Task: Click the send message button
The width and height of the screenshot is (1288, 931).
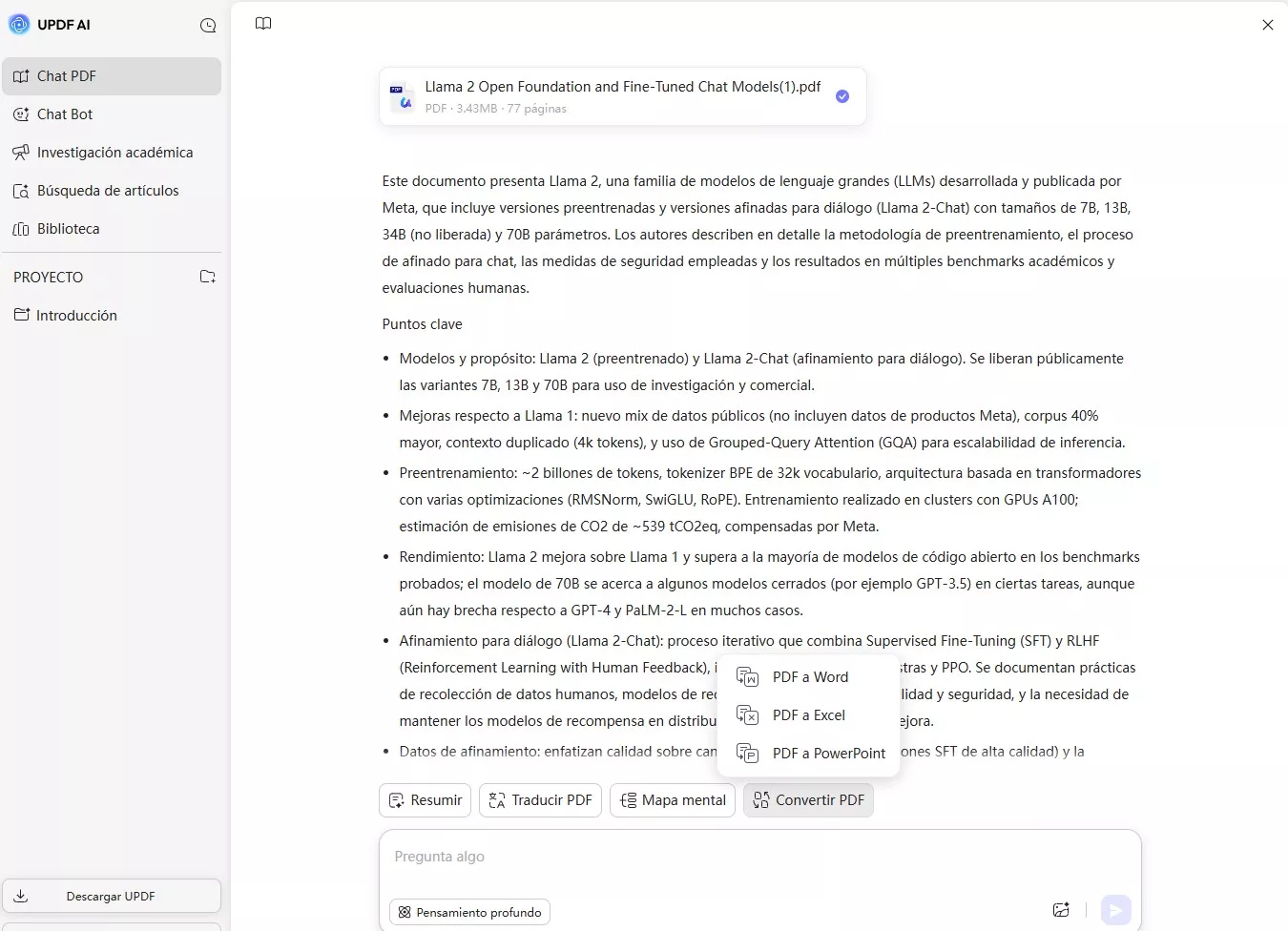Action: pyautogui.click(x=1115, y=910)
